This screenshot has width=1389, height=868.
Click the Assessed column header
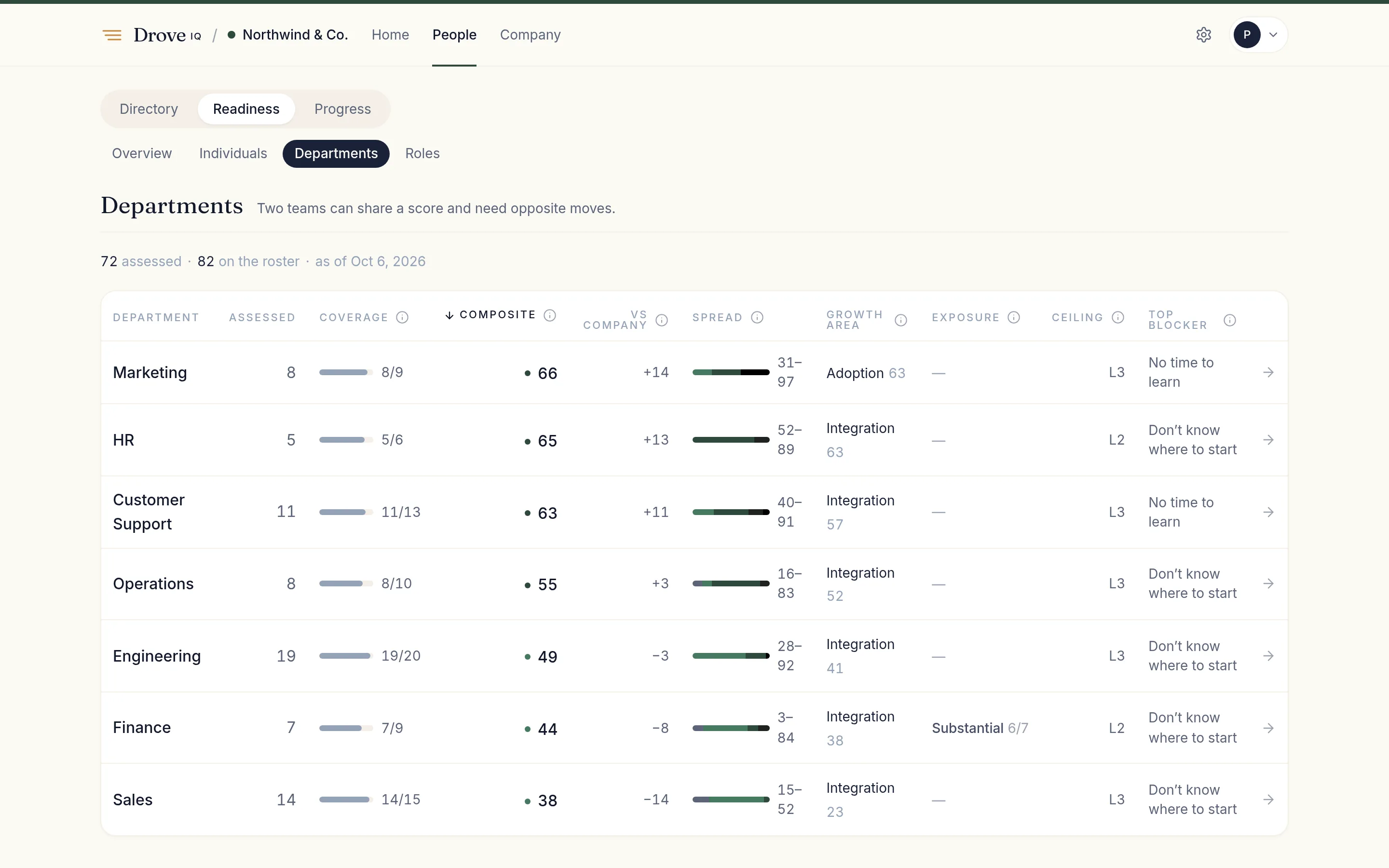[262, 317]
